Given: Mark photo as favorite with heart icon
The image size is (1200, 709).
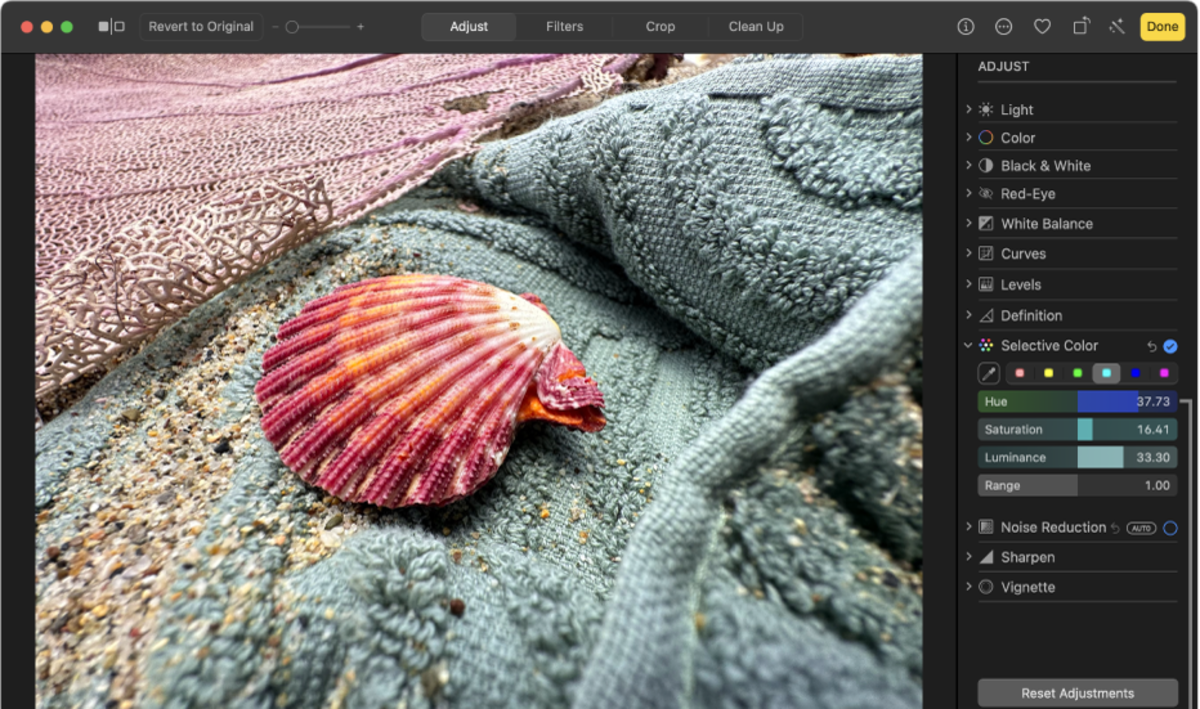Looking at the screenshot, I should click(x=1042, y=27).
